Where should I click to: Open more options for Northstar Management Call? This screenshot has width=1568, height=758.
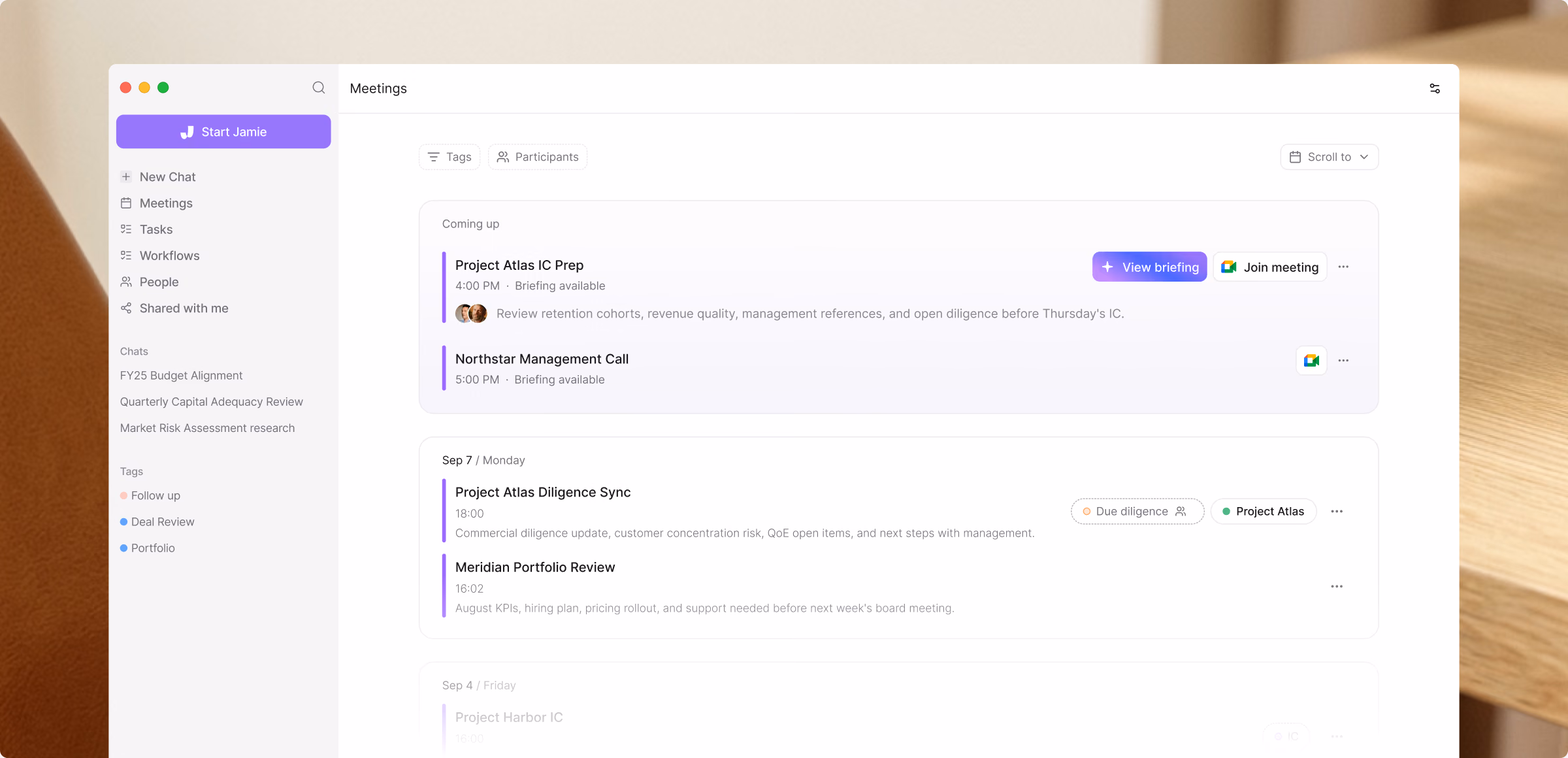pos(1343,361)
